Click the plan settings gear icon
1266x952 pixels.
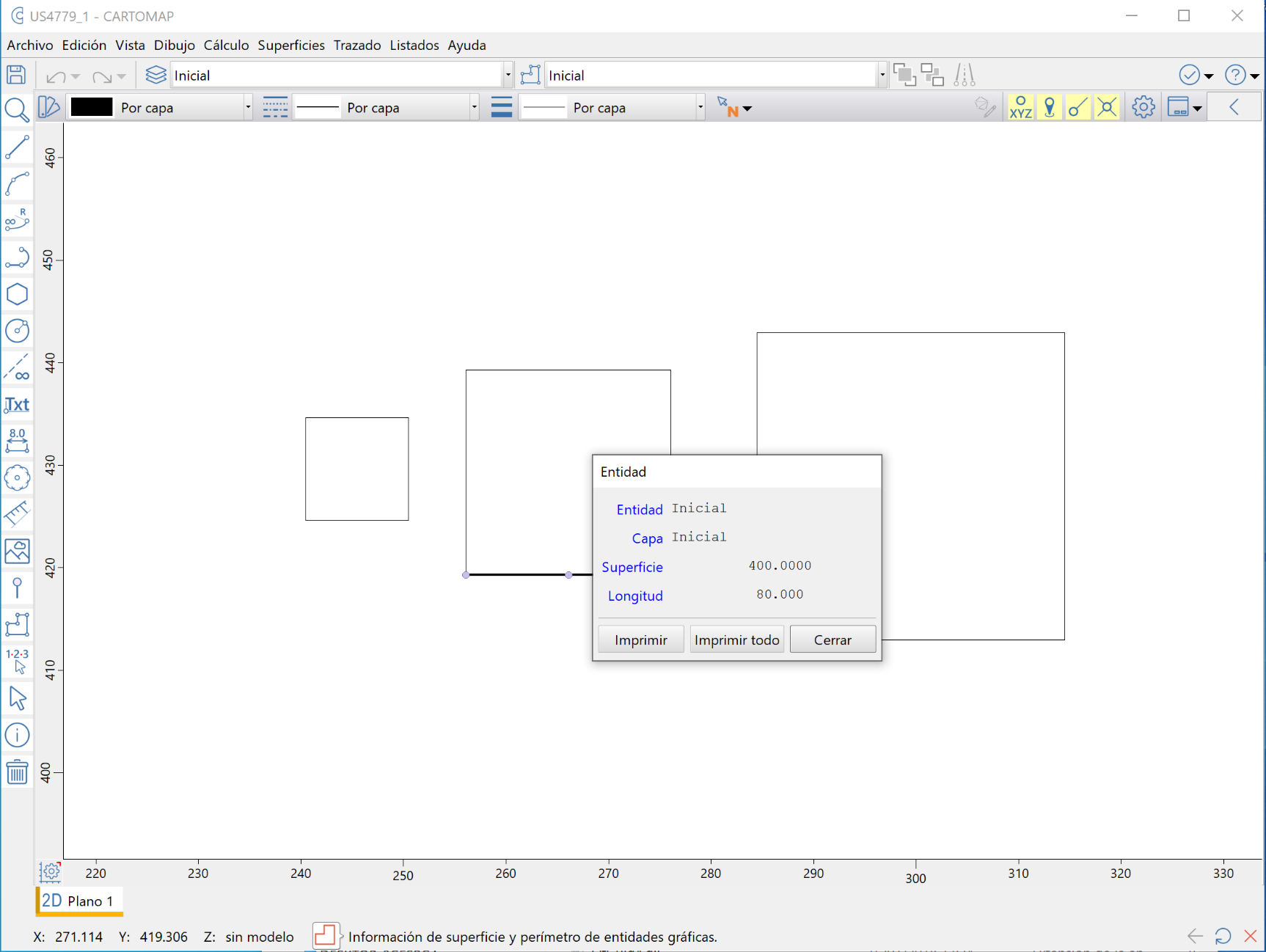click(x=50, y=872)
